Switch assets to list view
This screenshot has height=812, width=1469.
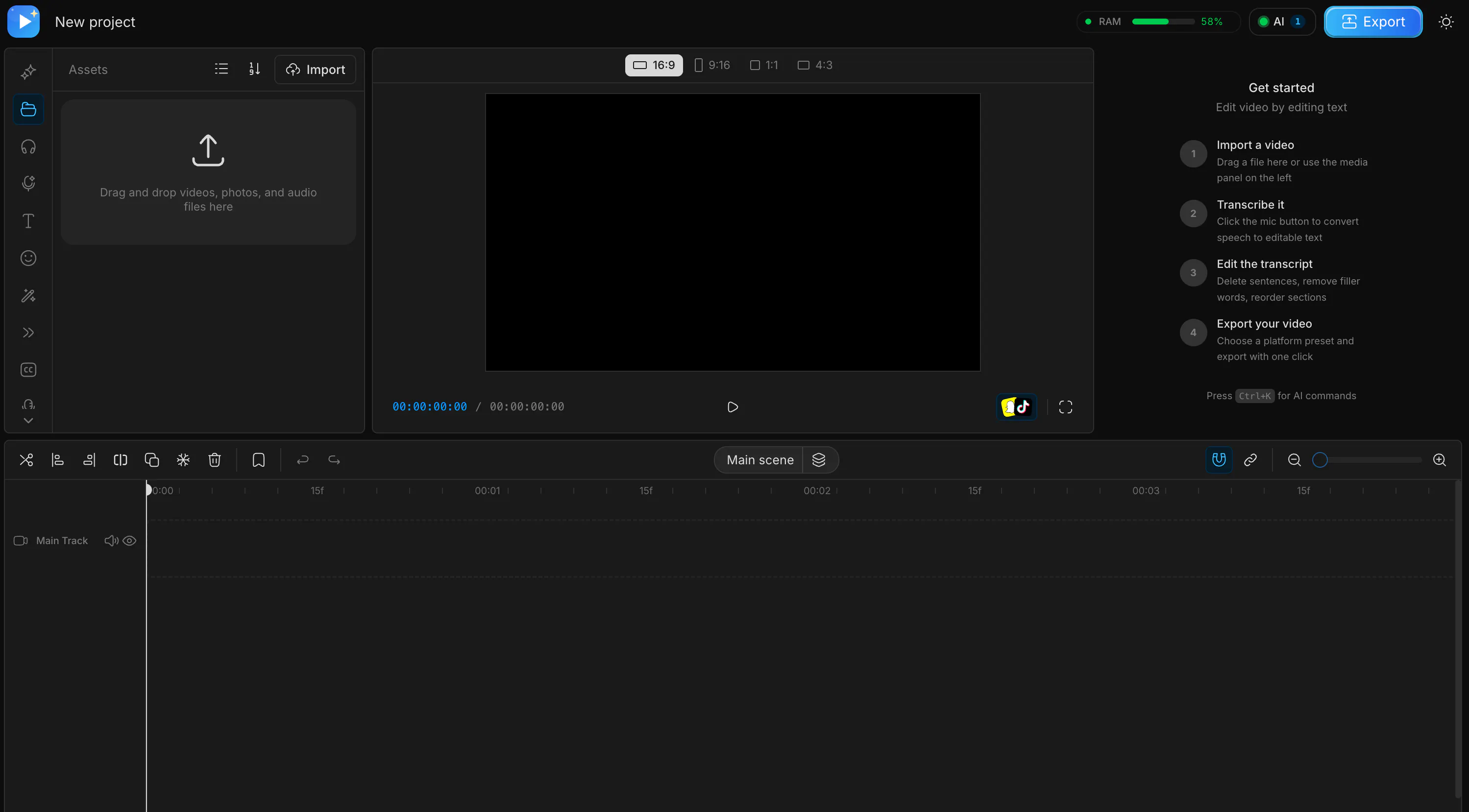(221, 69)
